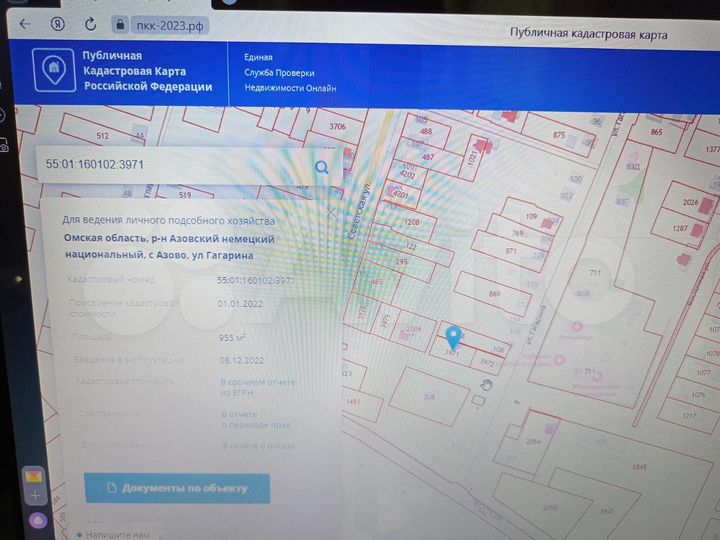720x540 pixels.
Task: Select parcel 1208 on map
Action: click(412, 222)
